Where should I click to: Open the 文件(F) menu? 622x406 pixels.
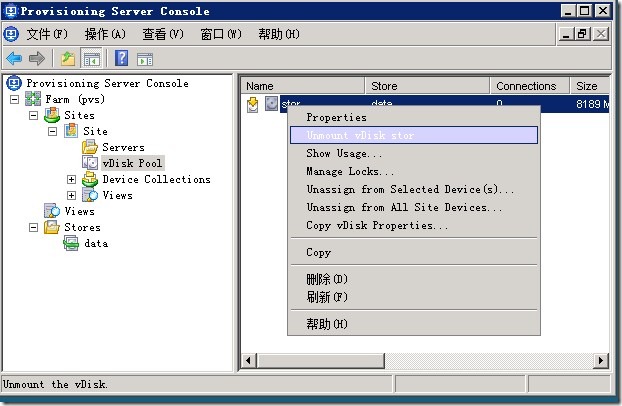pyautogui.click(x=47, y=34)
